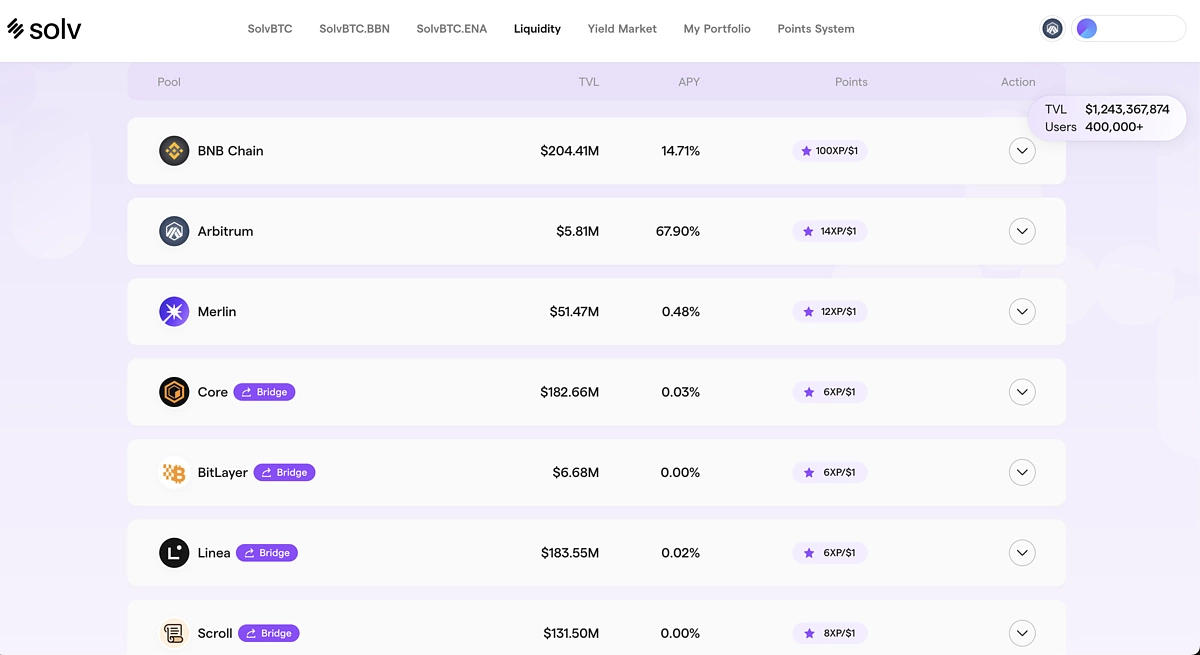The height and width of the screenshot is (655, 1200).
Task: Click the BNB Chain pool name
Action: 231,151
